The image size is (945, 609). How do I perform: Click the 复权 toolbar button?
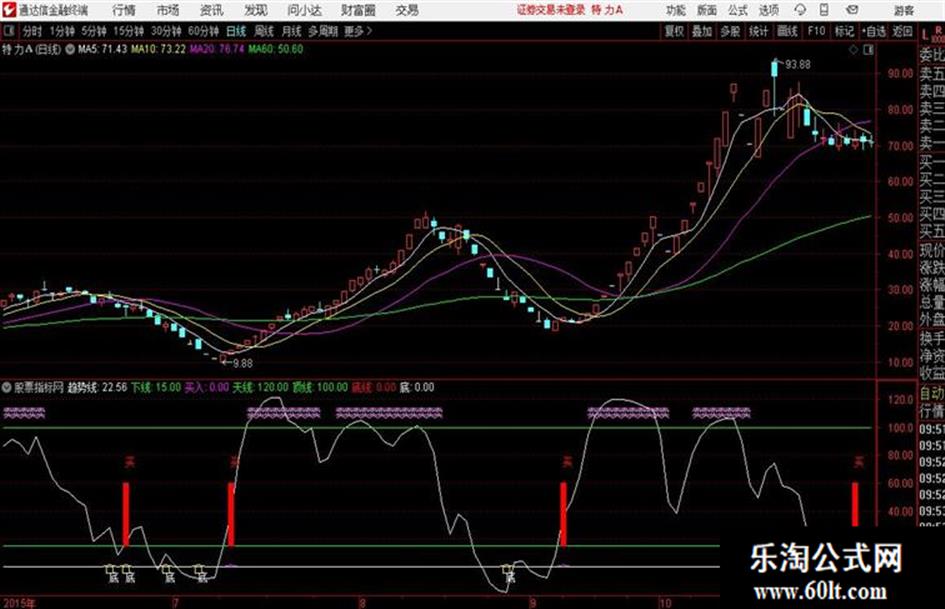(x=674, y=31)
